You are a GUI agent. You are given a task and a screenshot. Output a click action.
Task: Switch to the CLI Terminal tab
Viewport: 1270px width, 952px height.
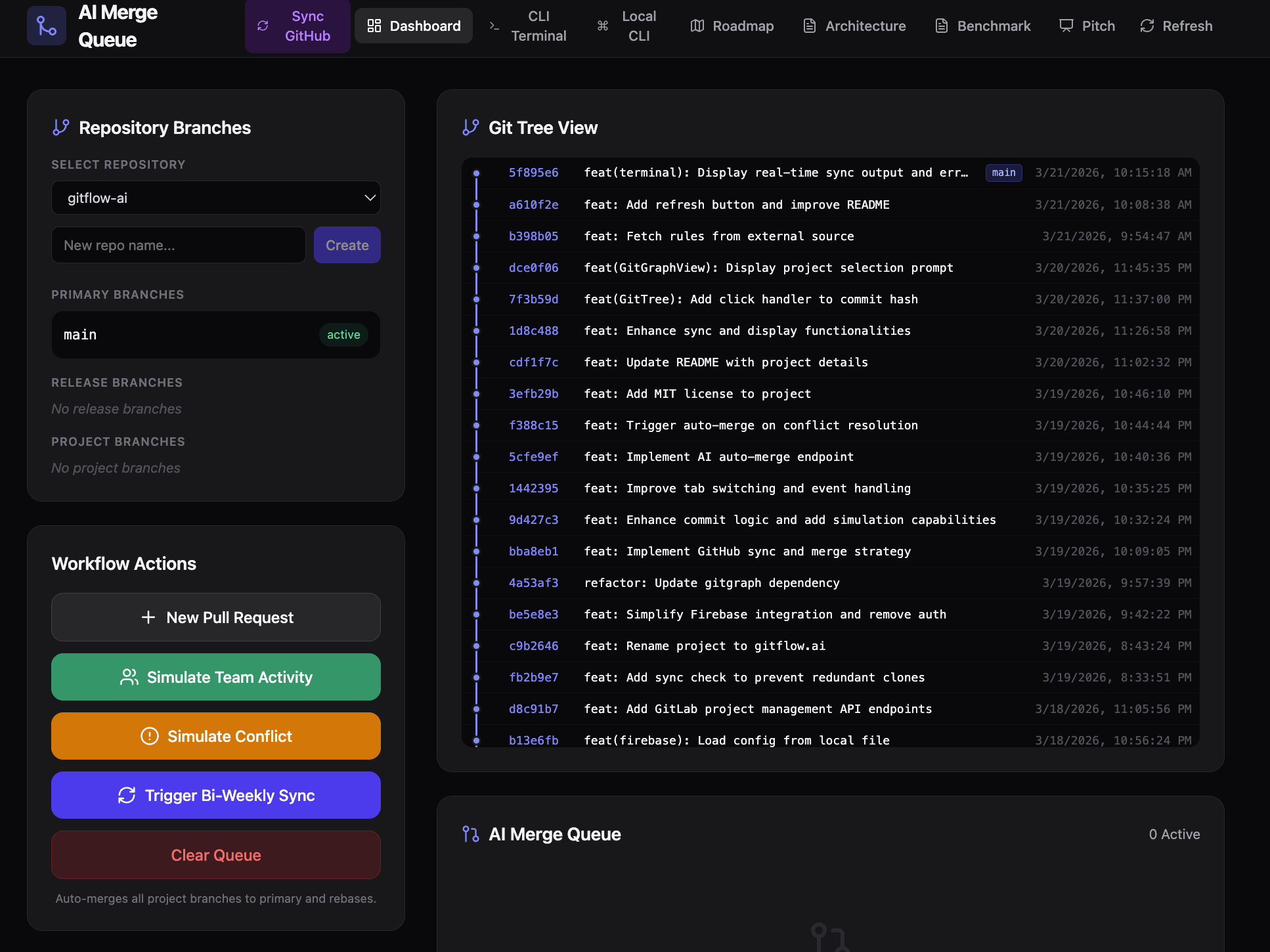pos(528,26)
